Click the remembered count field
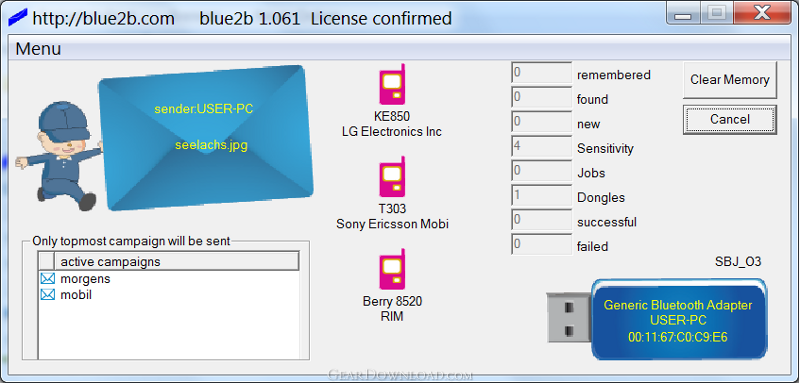Screen dimensions: 800x383 pyautogui.click(x=541, y=72)
